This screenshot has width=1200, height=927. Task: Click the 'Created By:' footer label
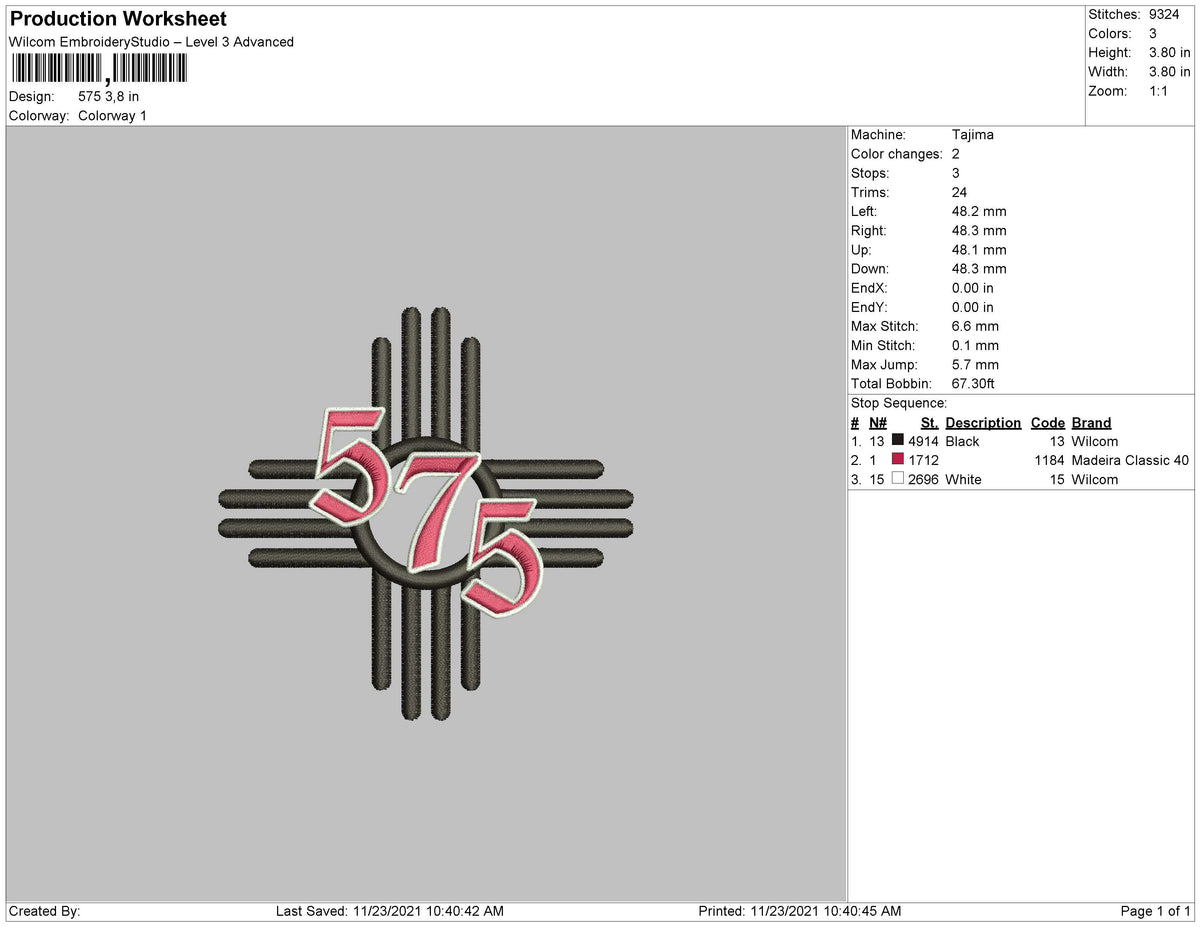click(x=44, y=911)
